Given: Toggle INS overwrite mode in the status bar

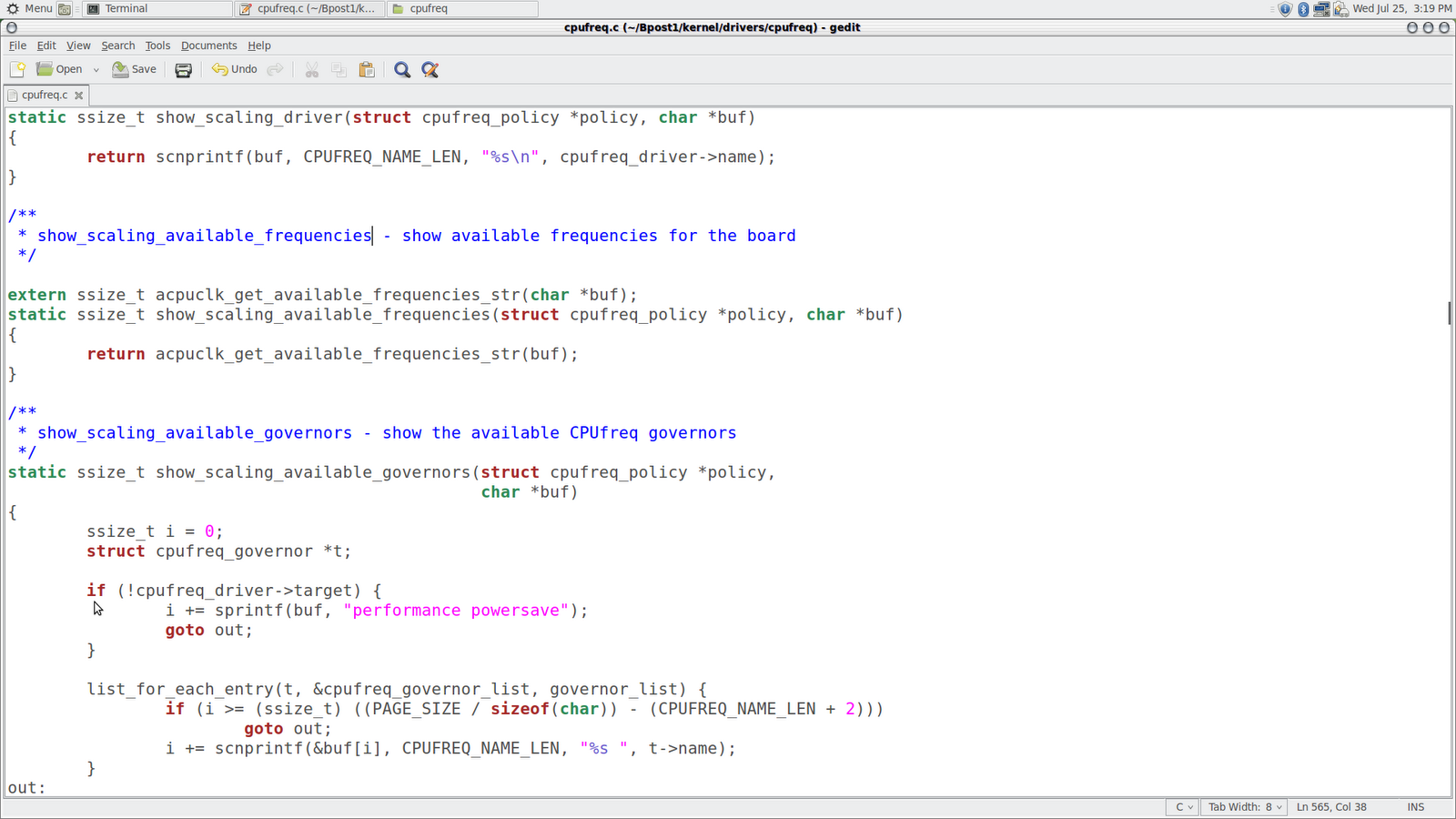Looking at the screenshot, I should point(1415,807).
